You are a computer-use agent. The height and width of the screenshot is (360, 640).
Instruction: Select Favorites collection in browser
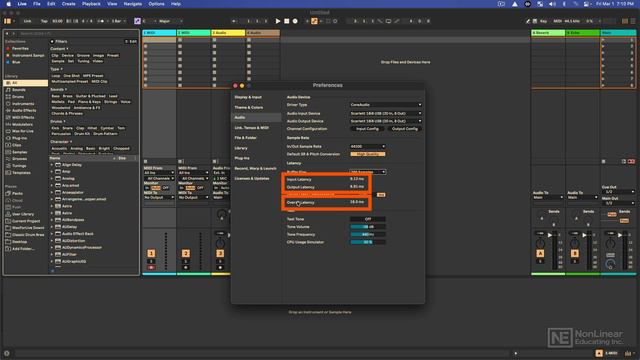(x=20, y=48)
